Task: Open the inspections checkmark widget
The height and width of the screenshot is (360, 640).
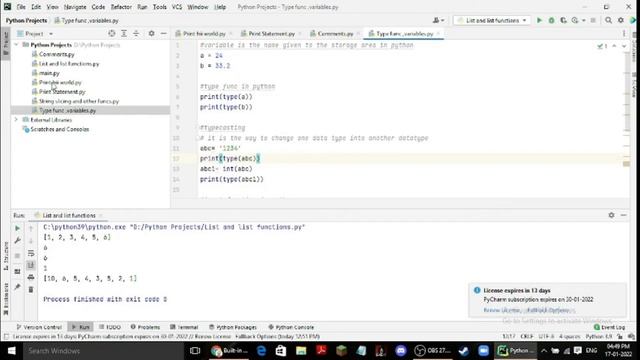Action: [x=602, y=46]
